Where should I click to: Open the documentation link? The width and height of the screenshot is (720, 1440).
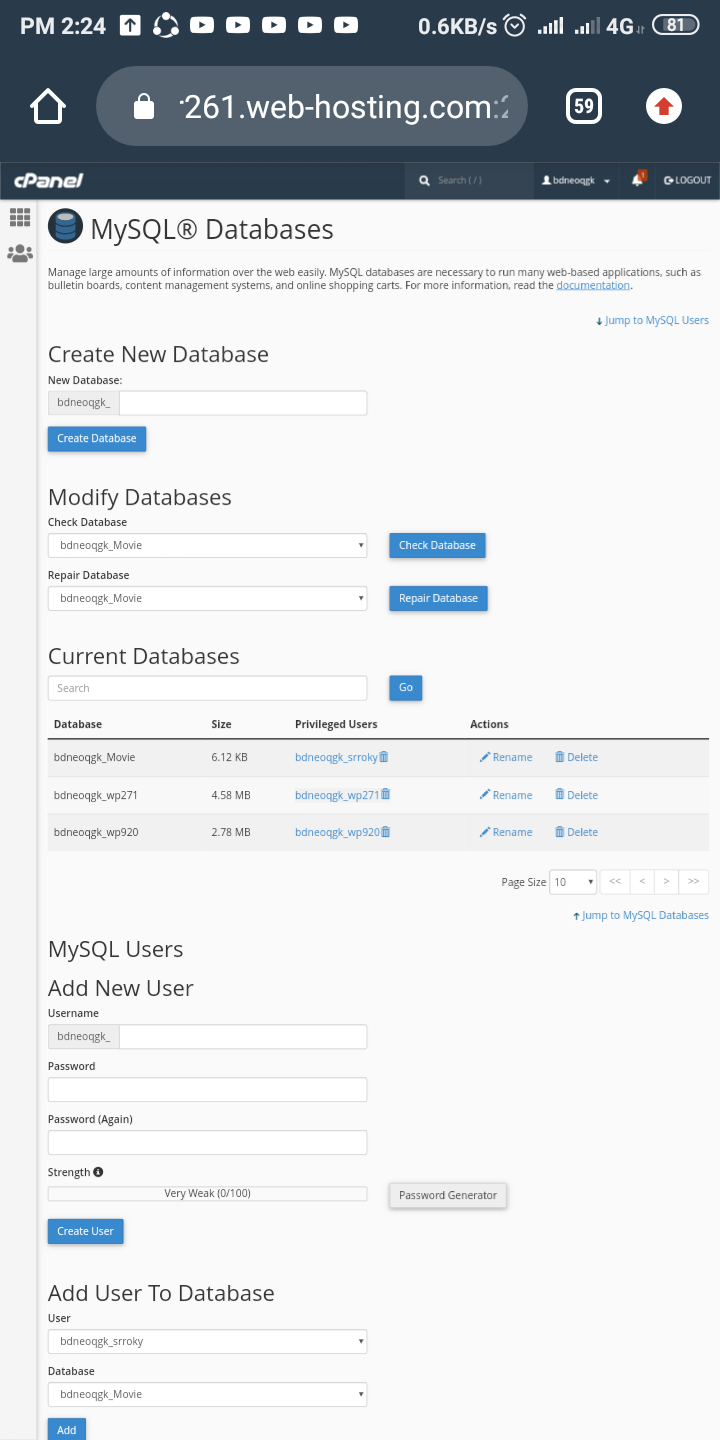click(593, 285)
